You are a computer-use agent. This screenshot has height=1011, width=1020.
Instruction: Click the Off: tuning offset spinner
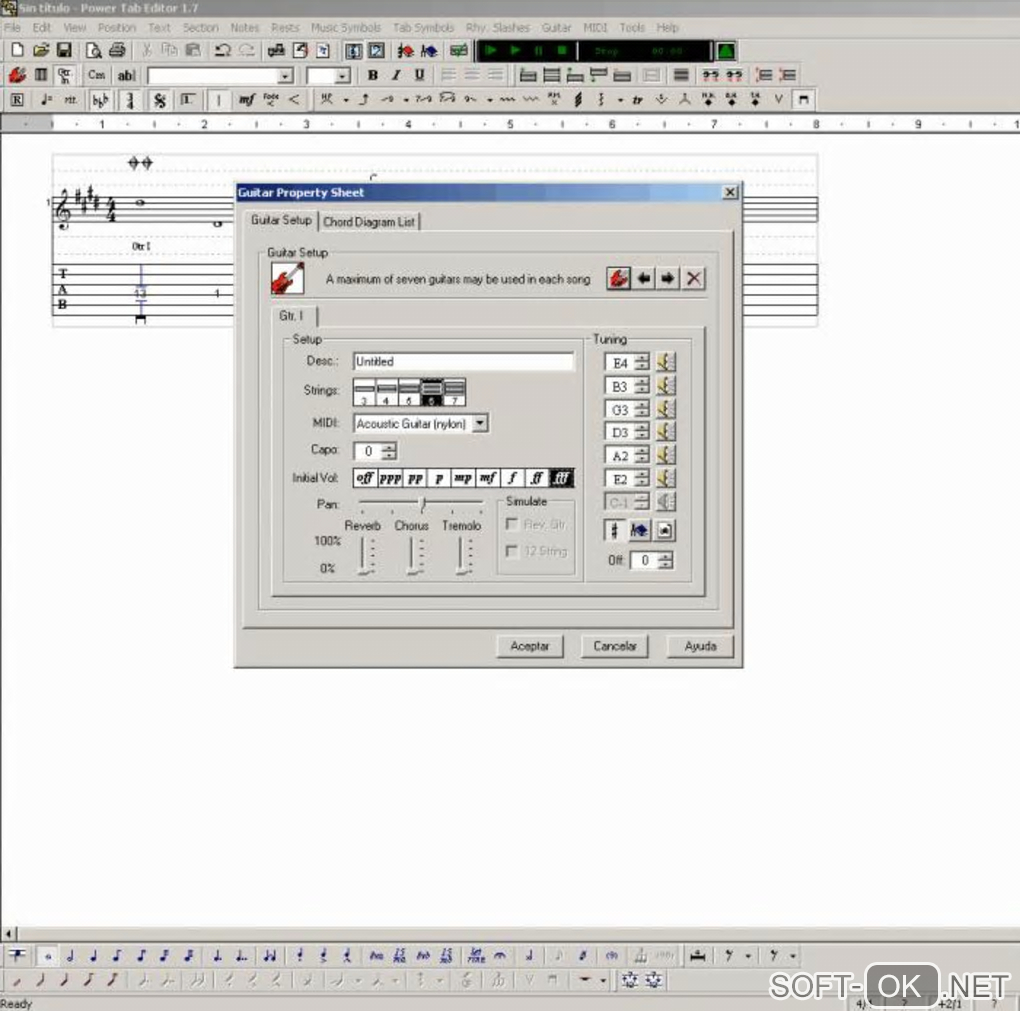pyautogui.click(x=665, y=560)
